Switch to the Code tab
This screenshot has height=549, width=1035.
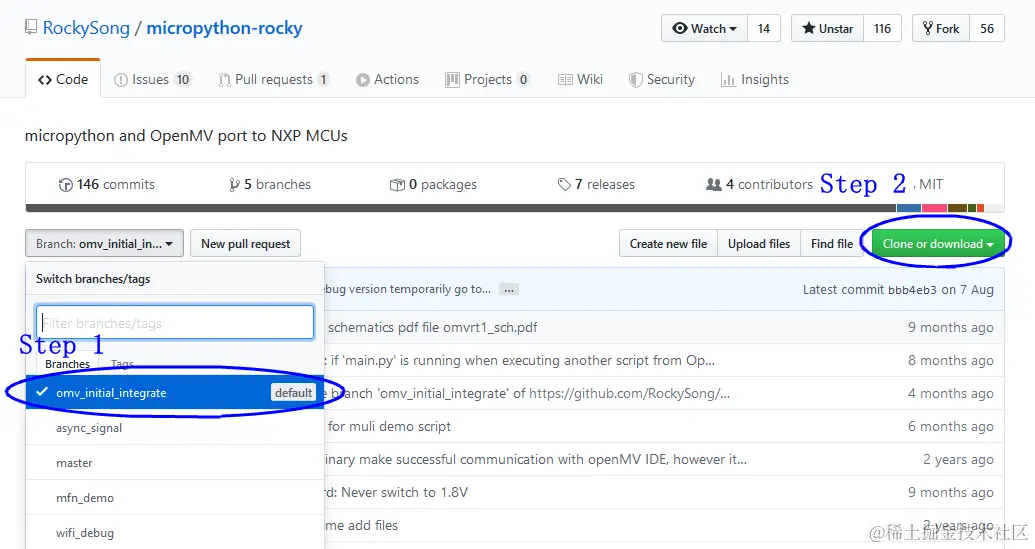tap(63, 79)
